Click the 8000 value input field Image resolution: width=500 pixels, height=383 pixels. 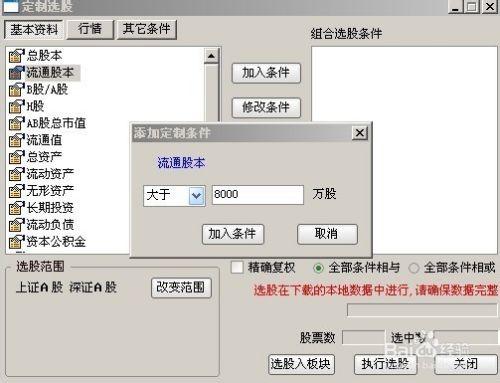(x=258, y=195)
